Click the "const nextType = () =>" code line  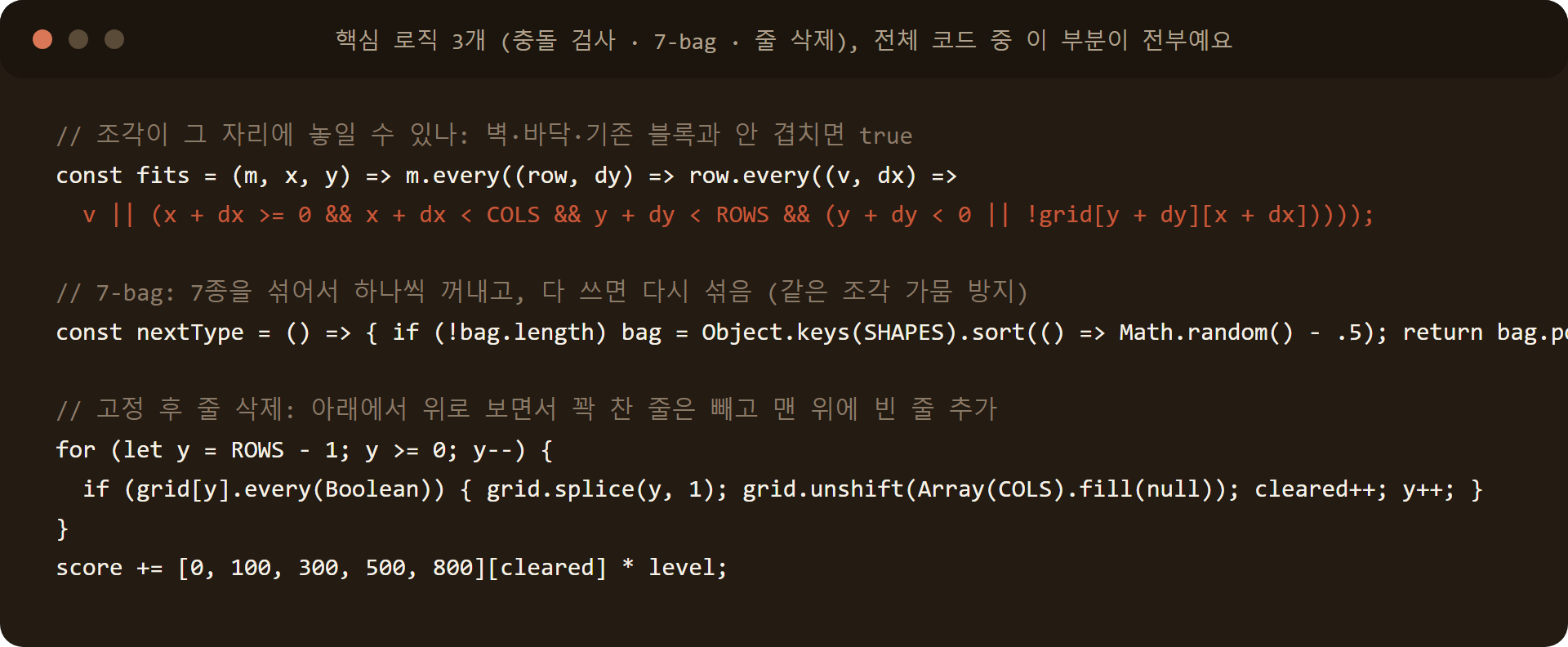[x=812, y=332]
